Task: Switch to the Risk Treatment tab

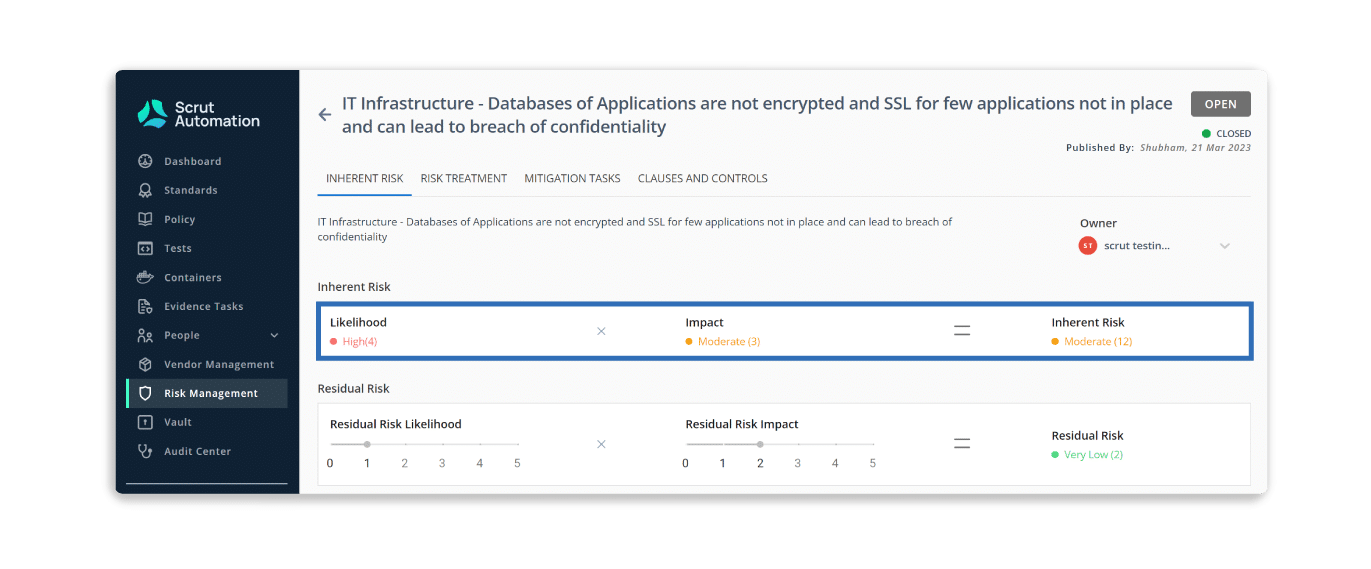Action: coord(464,178)
